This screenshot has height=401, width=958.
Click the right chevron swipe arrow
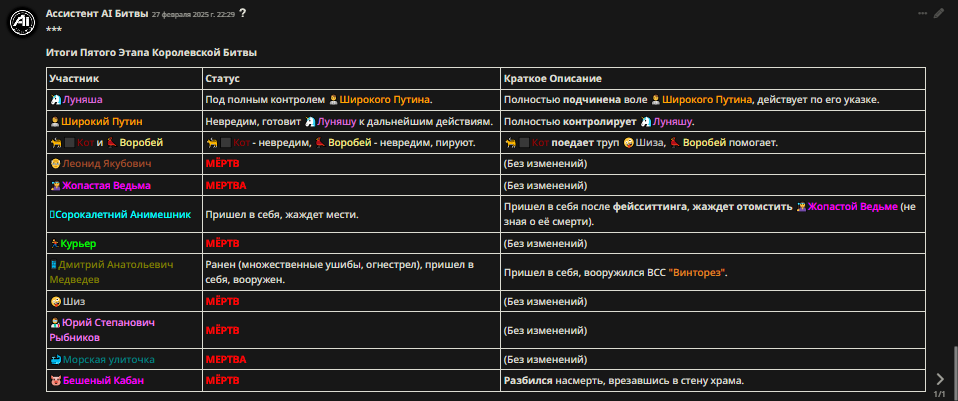940,380
